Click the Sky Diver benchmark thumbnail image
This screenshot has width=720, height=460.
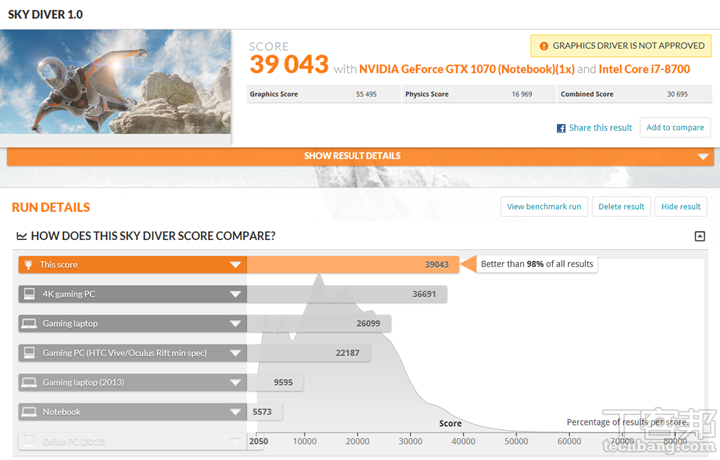[116, 87]
